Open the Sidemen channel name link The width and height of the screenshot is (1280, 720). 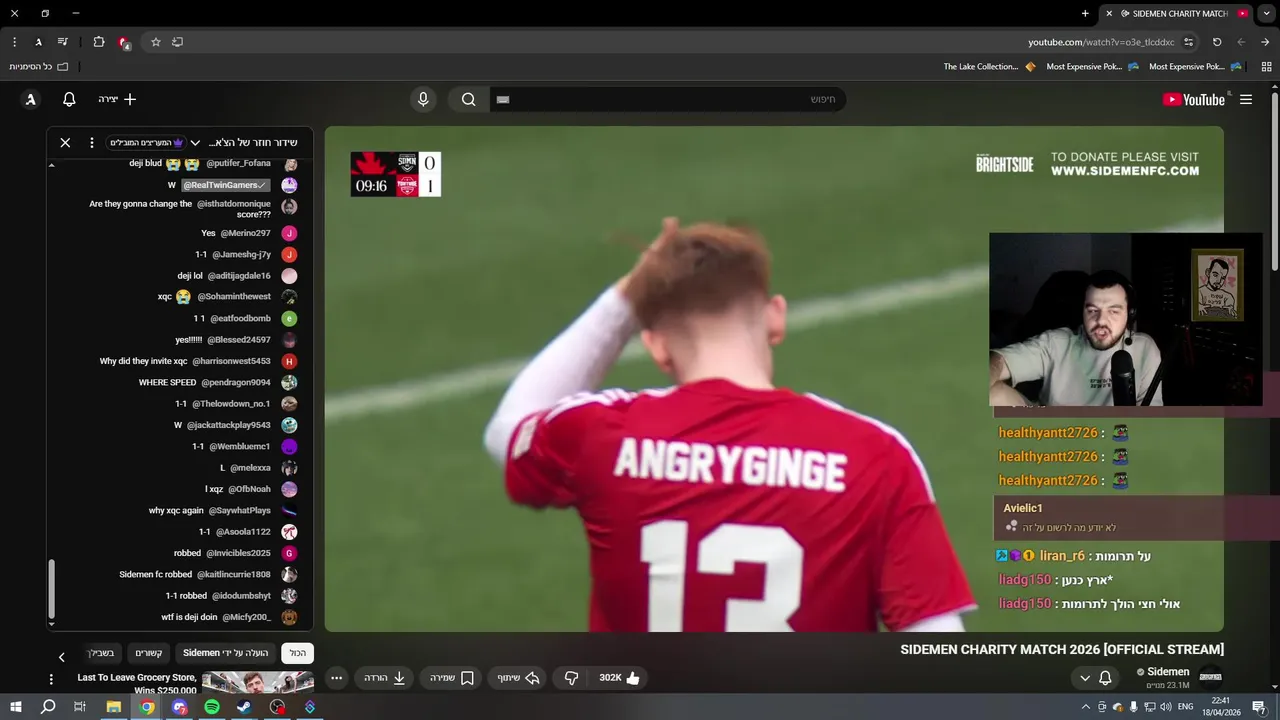(1168, 672)
